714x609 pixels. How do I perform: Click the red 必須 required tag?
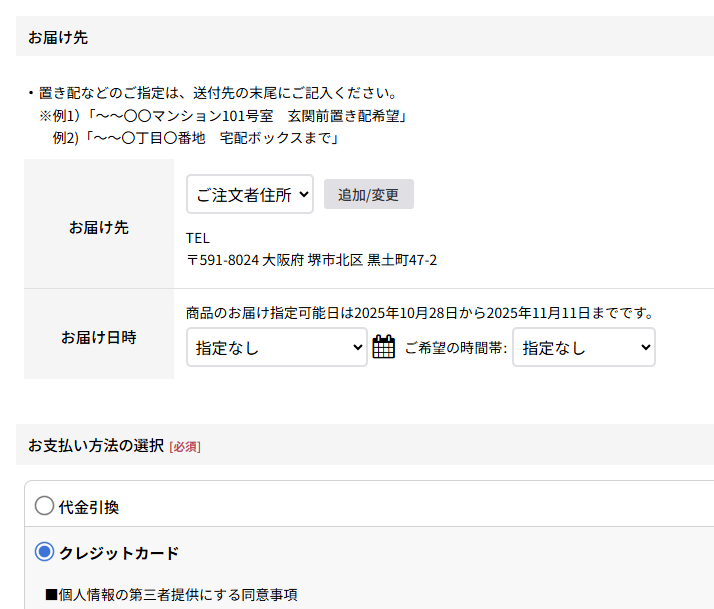coord(185,446)
